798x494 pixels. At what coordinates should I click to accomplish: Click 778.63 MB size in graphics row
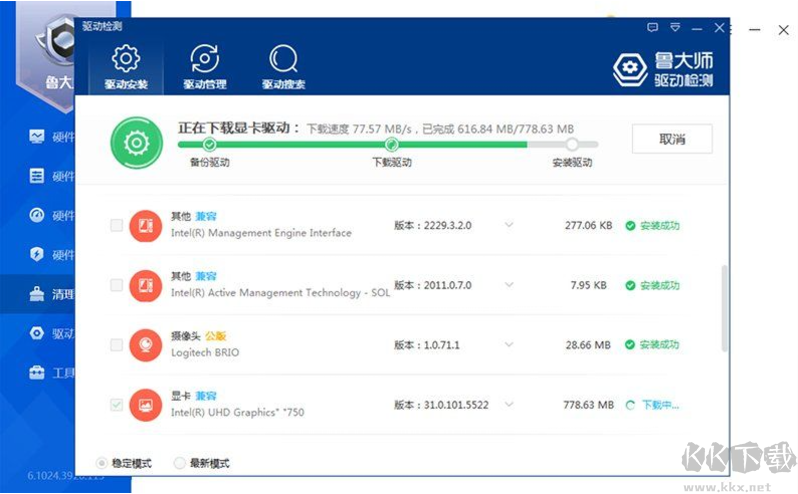click(x=588, y=405)
